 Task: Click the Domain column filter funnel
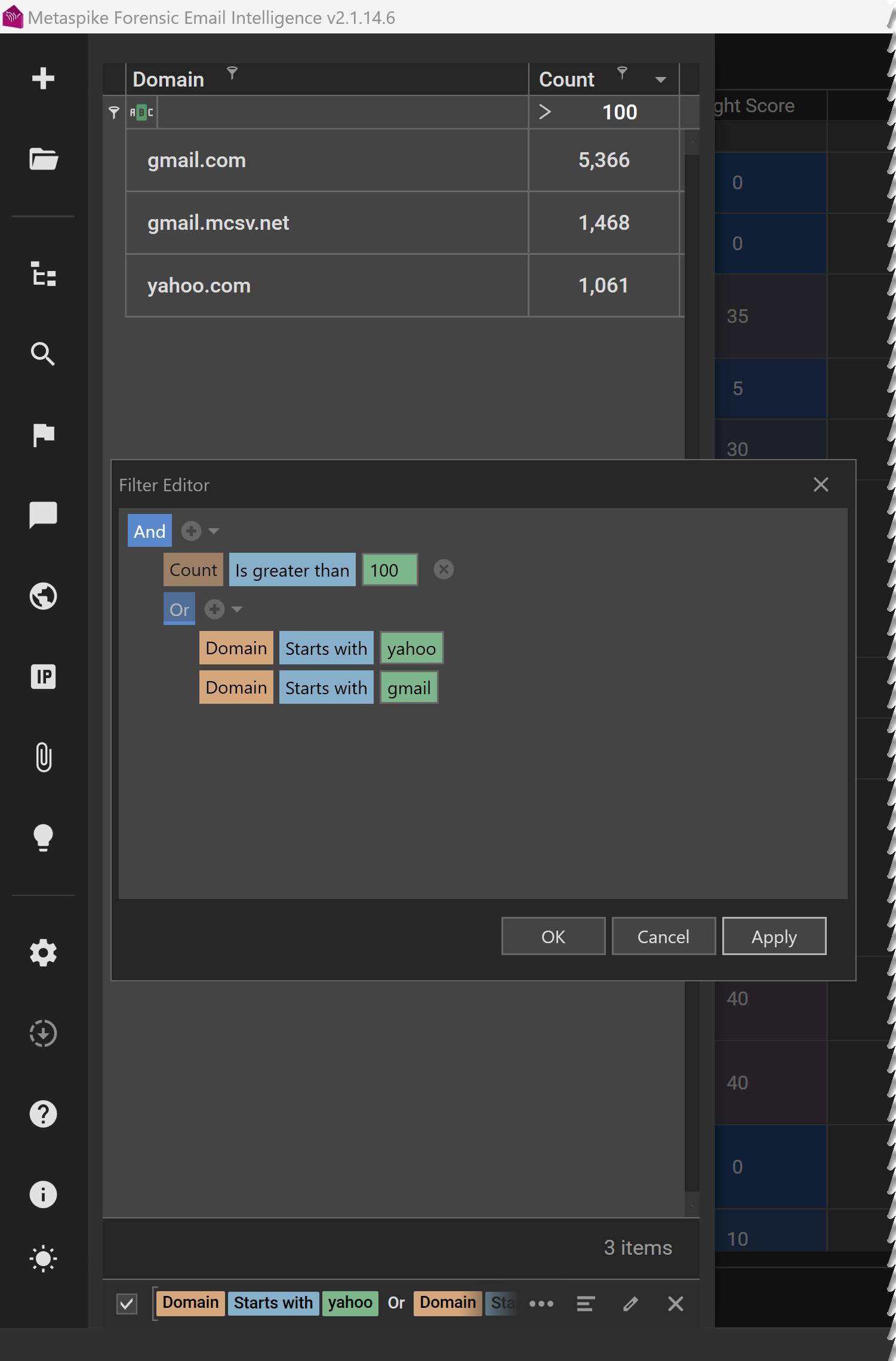tap(232, 73)
